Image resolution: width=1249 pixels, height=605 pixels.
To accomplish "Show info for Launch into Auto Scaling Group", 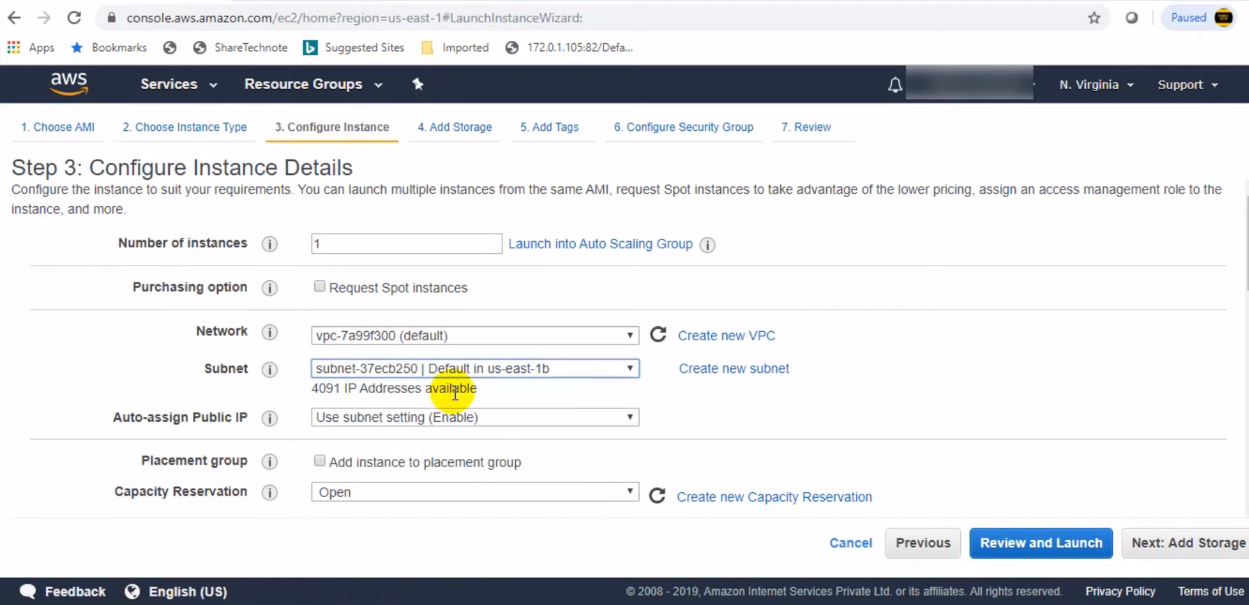I will click(707, 244).
